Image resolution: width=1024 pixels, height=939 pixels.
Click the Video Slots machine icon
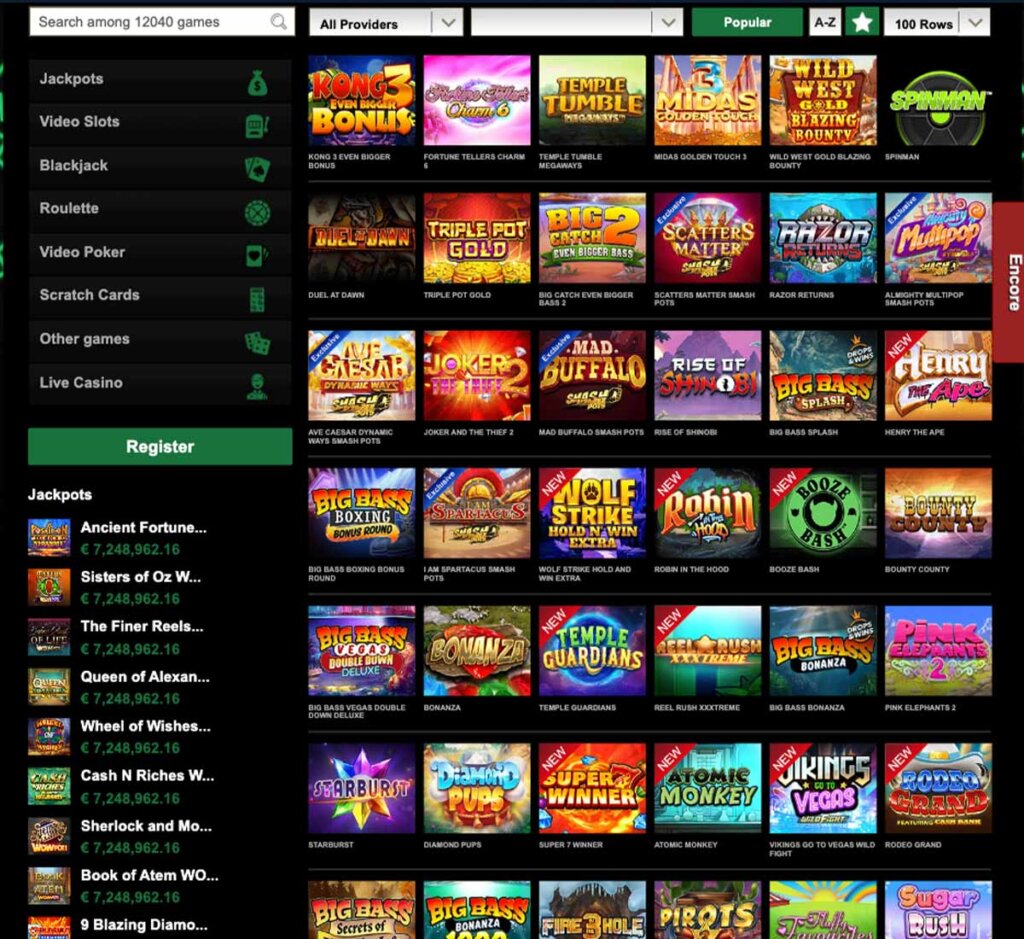[x=257, y=126]
